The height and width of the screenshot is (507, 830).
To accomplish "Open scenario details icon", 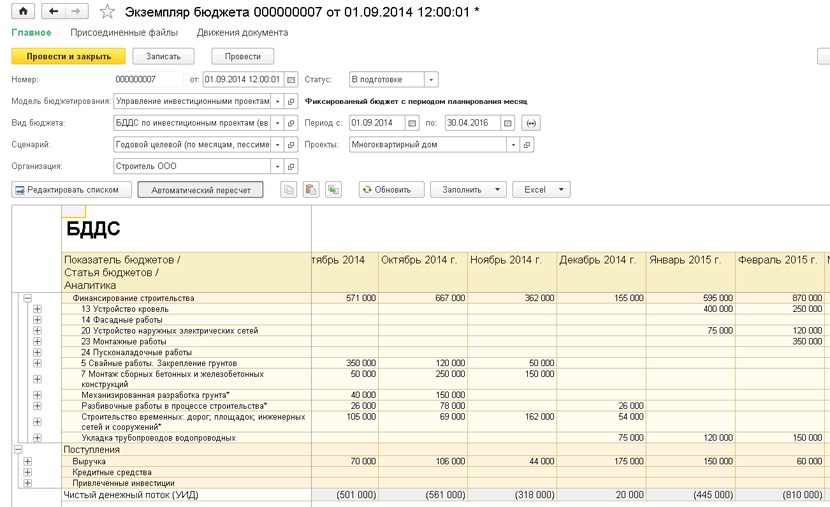I will 291,144.
